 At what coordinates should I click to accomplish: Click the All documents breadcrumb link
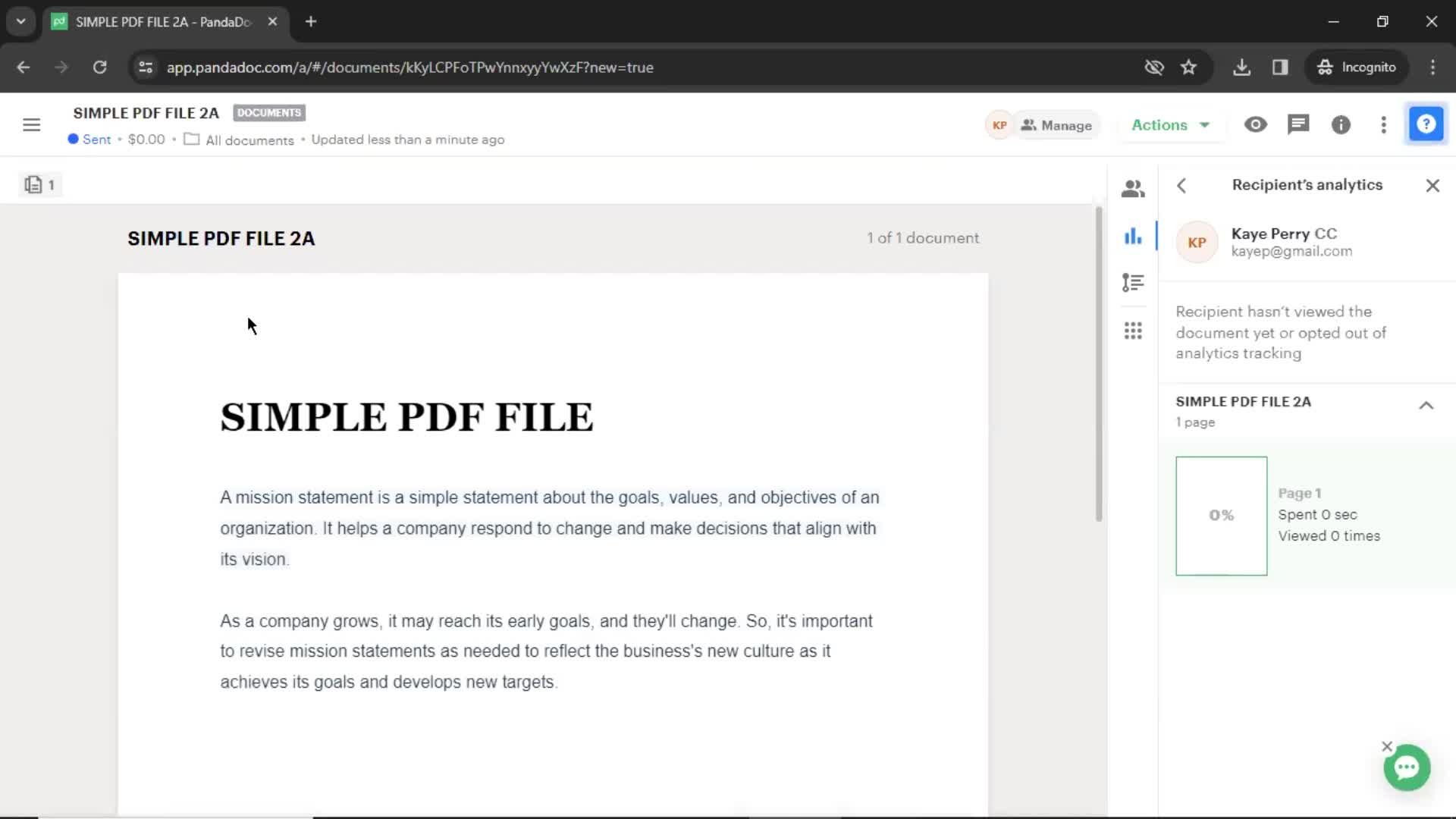pos(248,140)
